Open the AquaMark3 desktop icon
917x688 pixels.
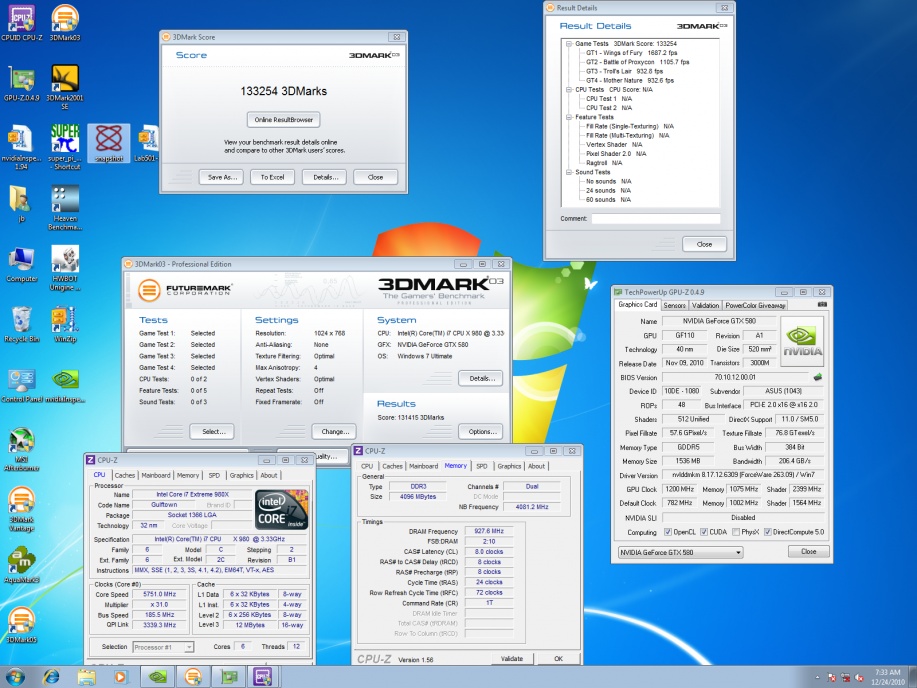click(22, 561)
